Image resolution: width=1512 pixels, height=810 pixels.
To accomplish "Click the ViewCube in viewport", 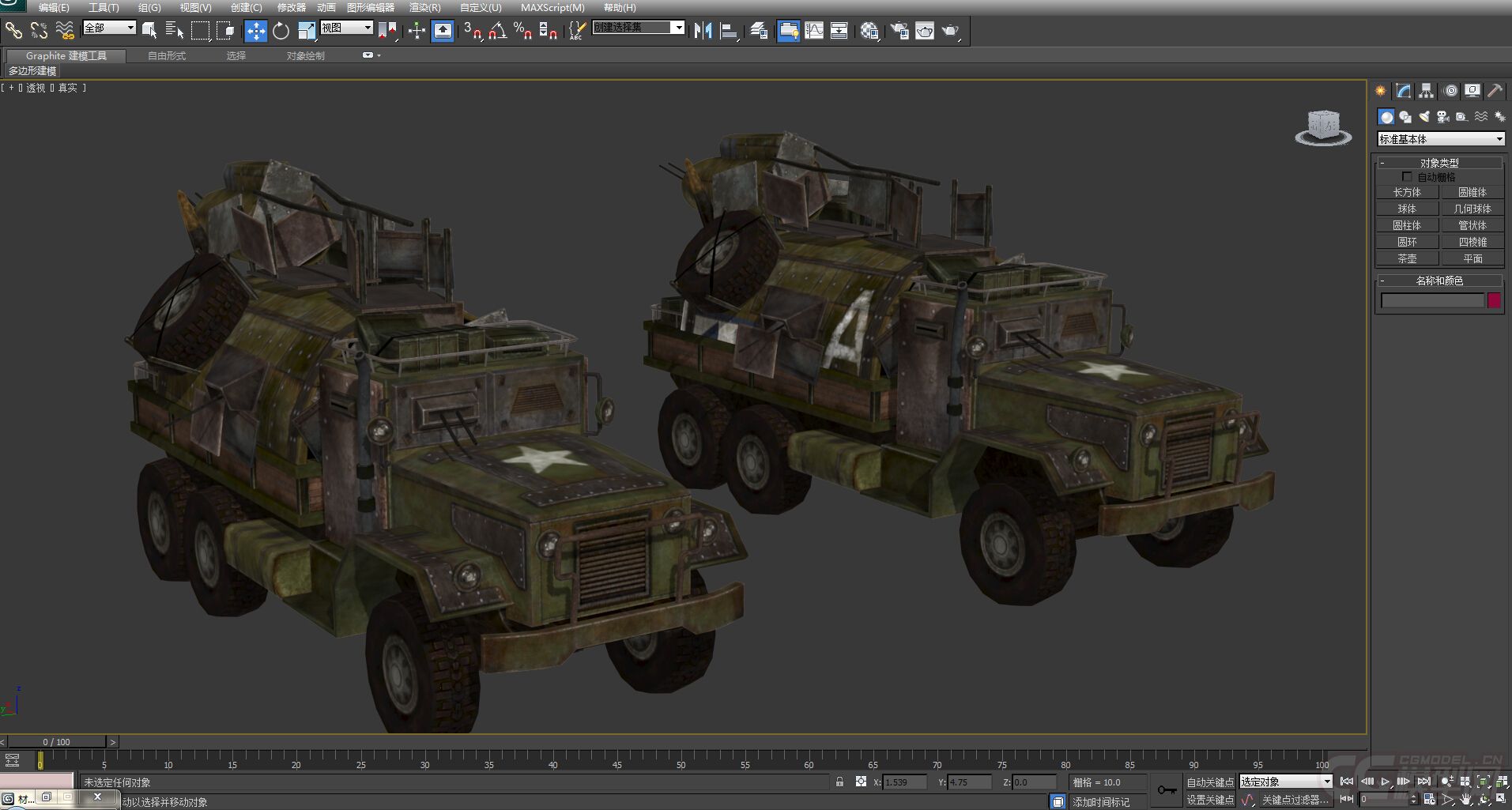I will [x=1323, y=128].
